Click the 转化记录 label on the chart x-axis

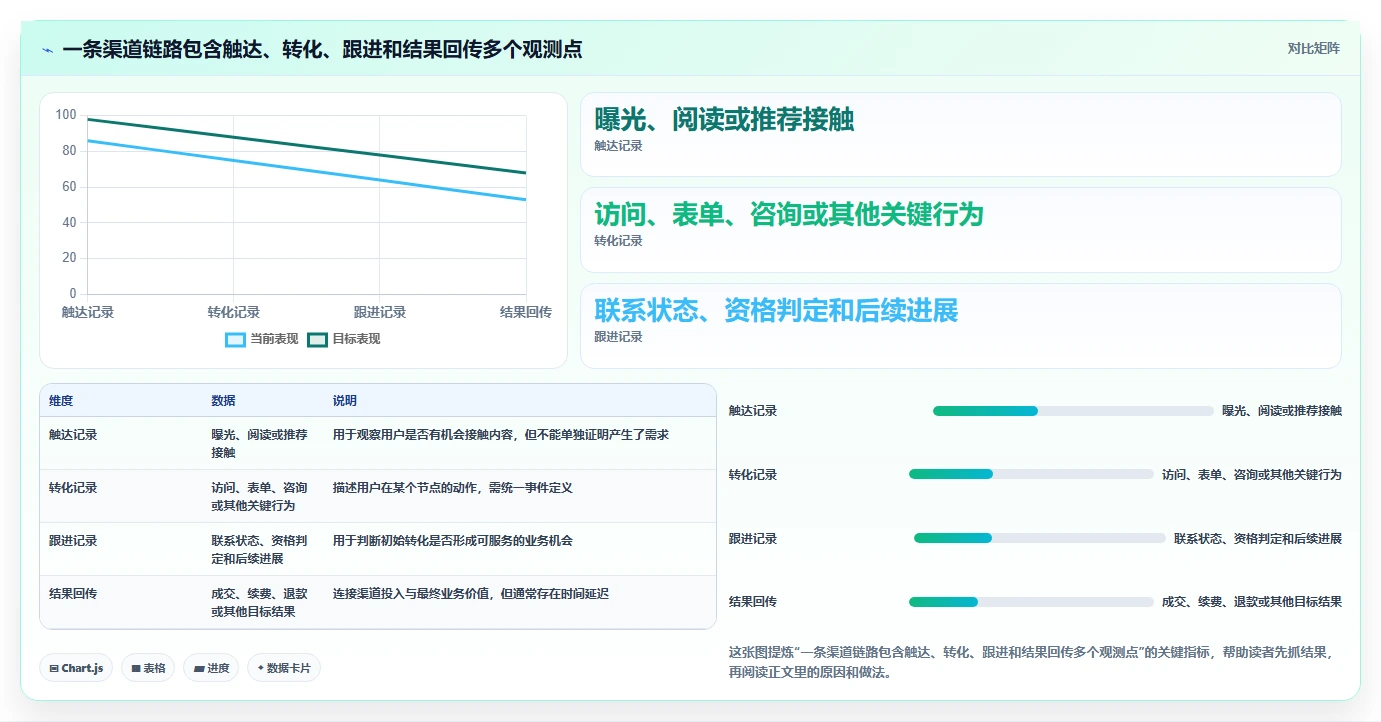pos(234,312)
